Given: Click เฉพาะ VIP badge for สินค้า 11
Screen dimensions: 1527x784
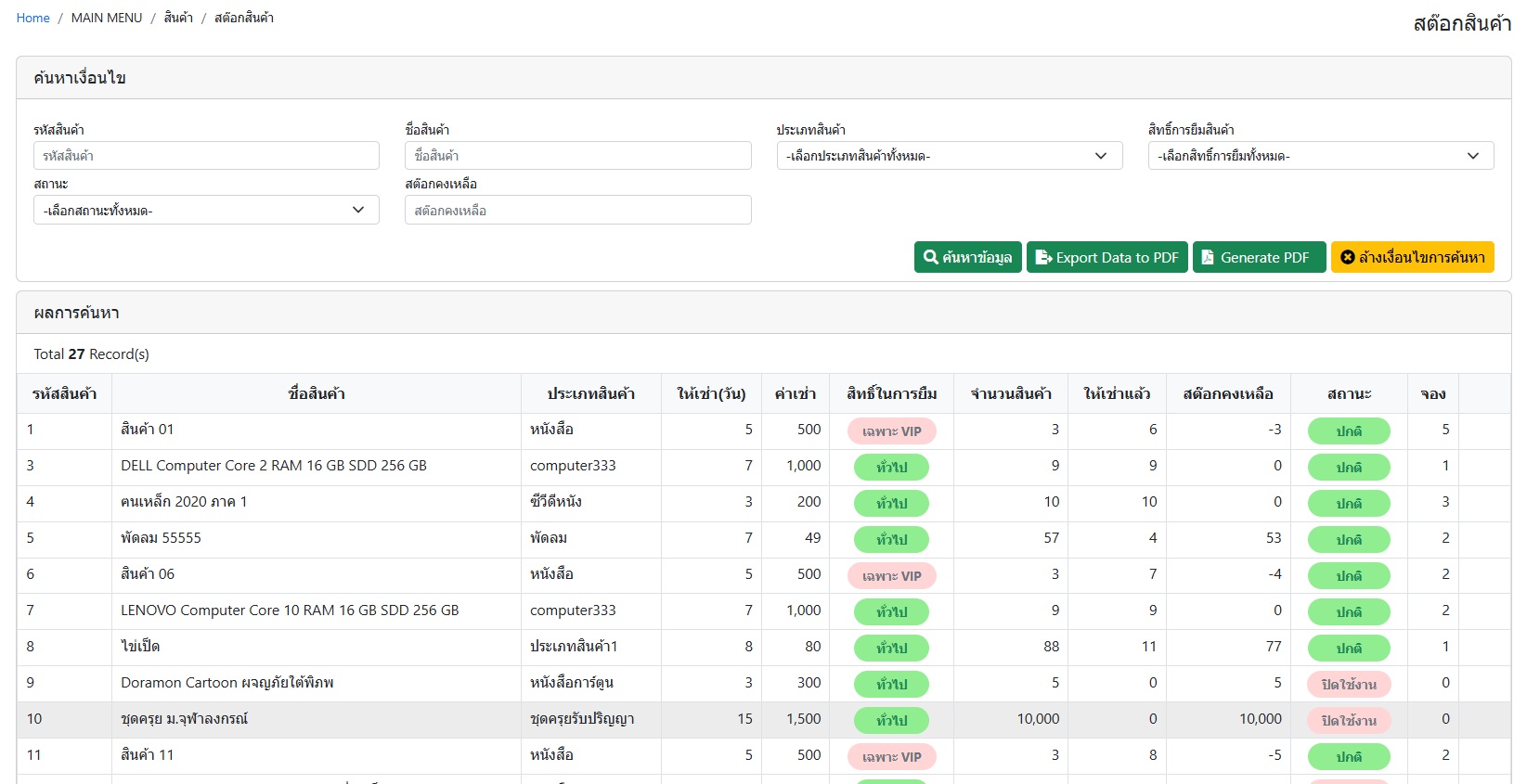Looking at the screenshot, I should [892, 757].
